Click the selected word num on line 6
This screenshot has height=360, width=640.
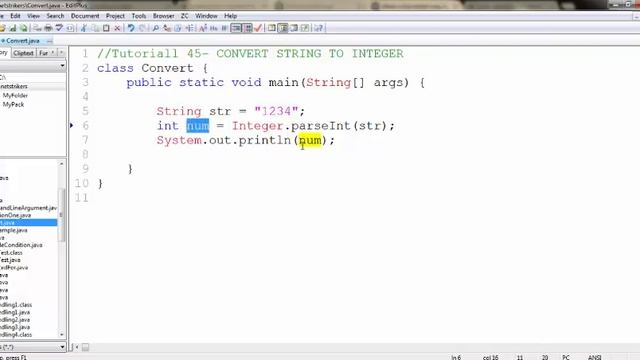point(198,126)
